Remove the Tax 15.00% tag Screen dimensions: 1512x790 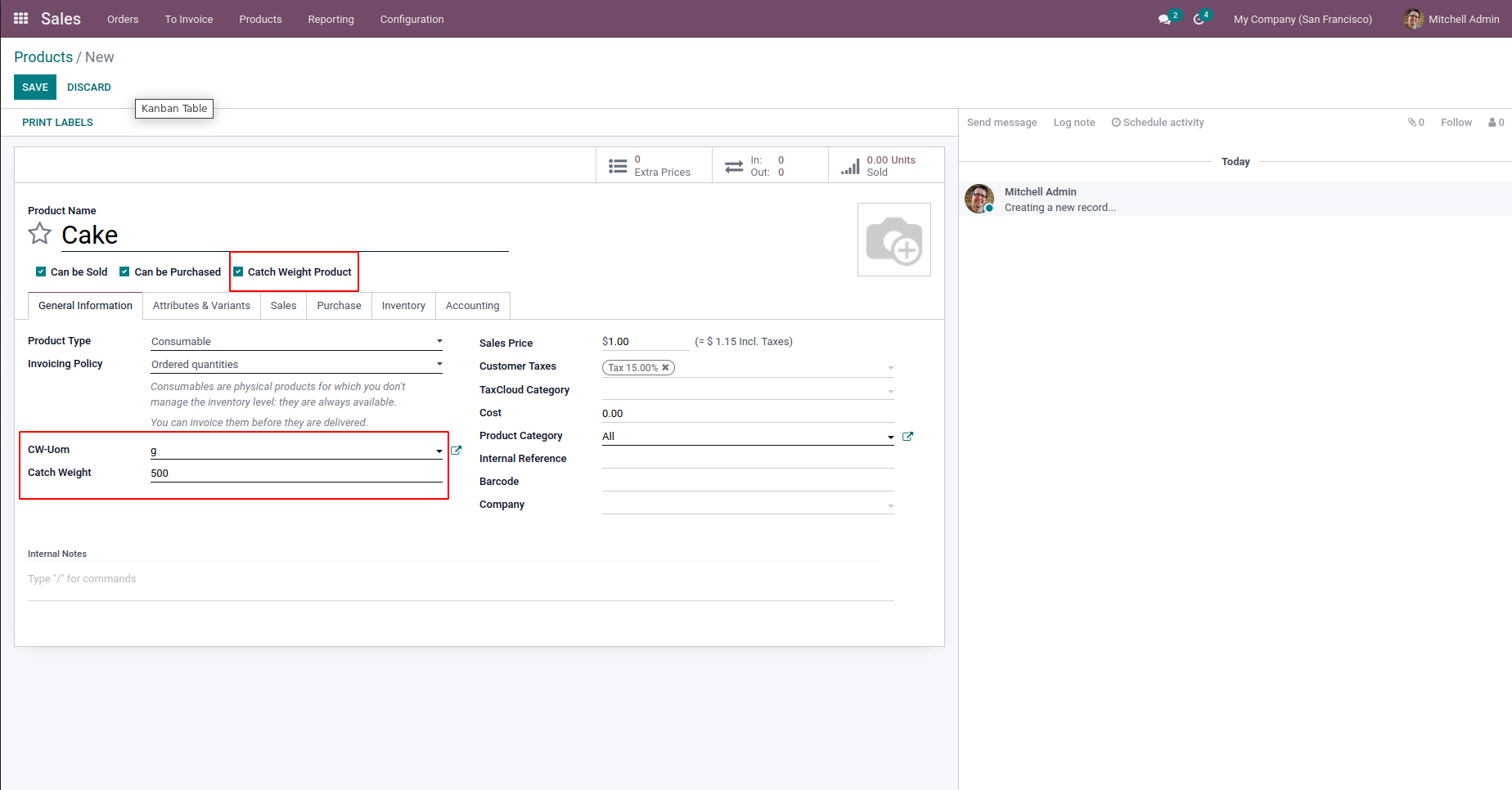[665, 367]
